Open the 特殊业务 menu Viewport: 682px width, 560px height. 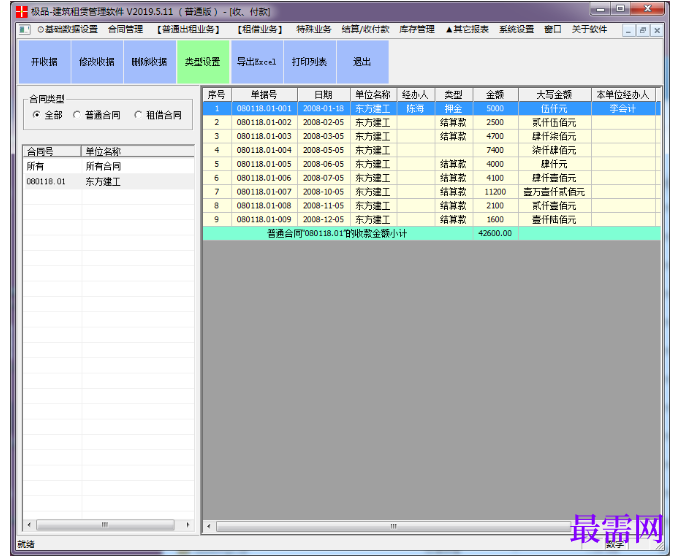(314, 30)
